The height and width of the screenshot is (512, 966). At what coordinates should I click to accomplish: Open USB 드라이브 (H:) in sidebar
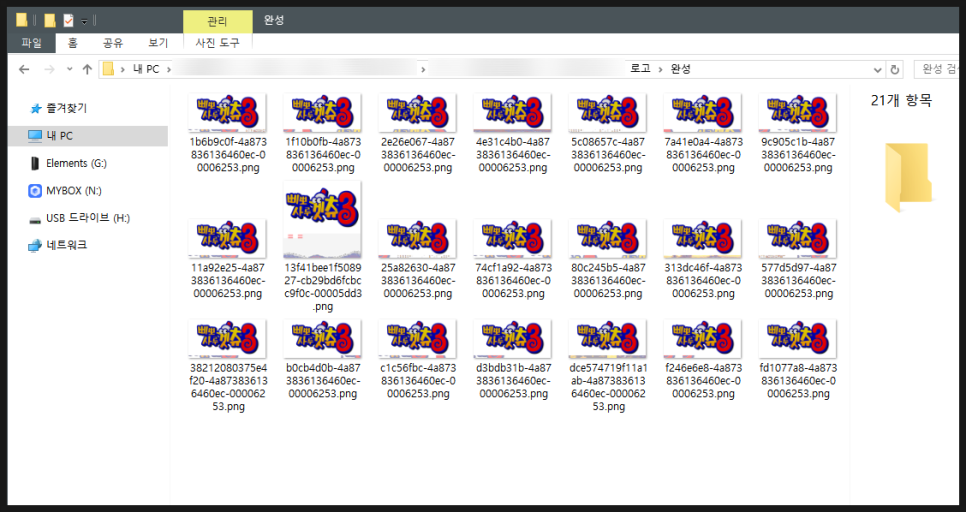click(x=88, y=218)
